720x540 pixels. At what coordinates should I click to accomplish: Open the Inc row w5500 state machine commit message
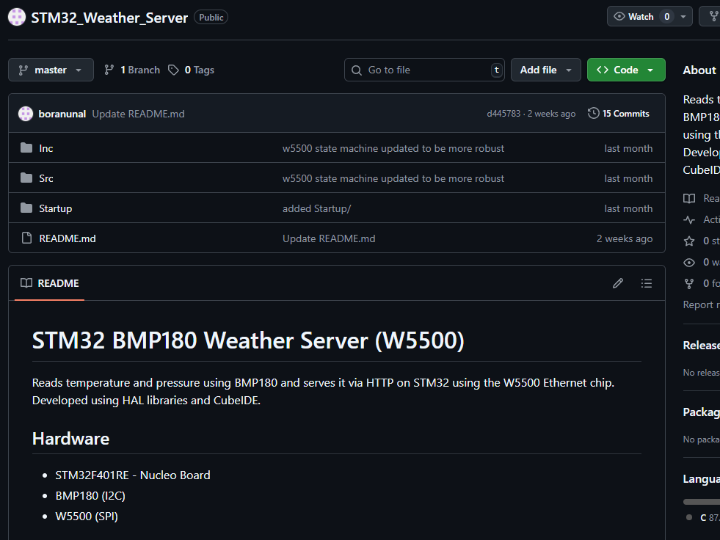point(393,148)
